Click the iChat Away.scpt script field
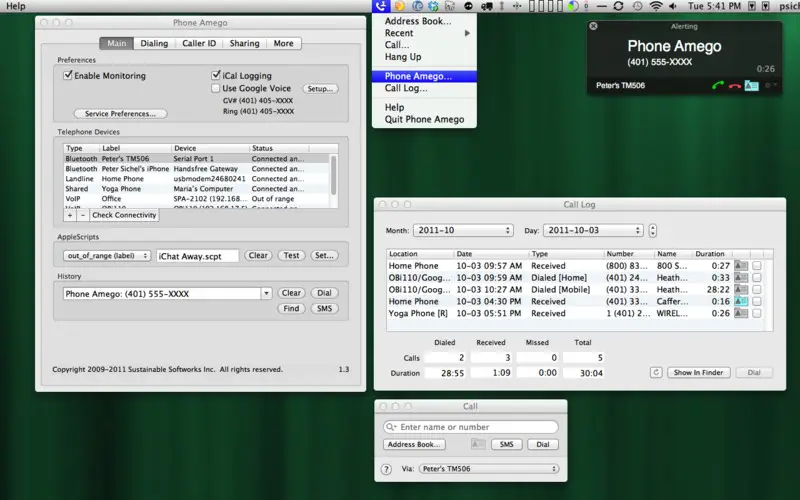 point(197,256)
